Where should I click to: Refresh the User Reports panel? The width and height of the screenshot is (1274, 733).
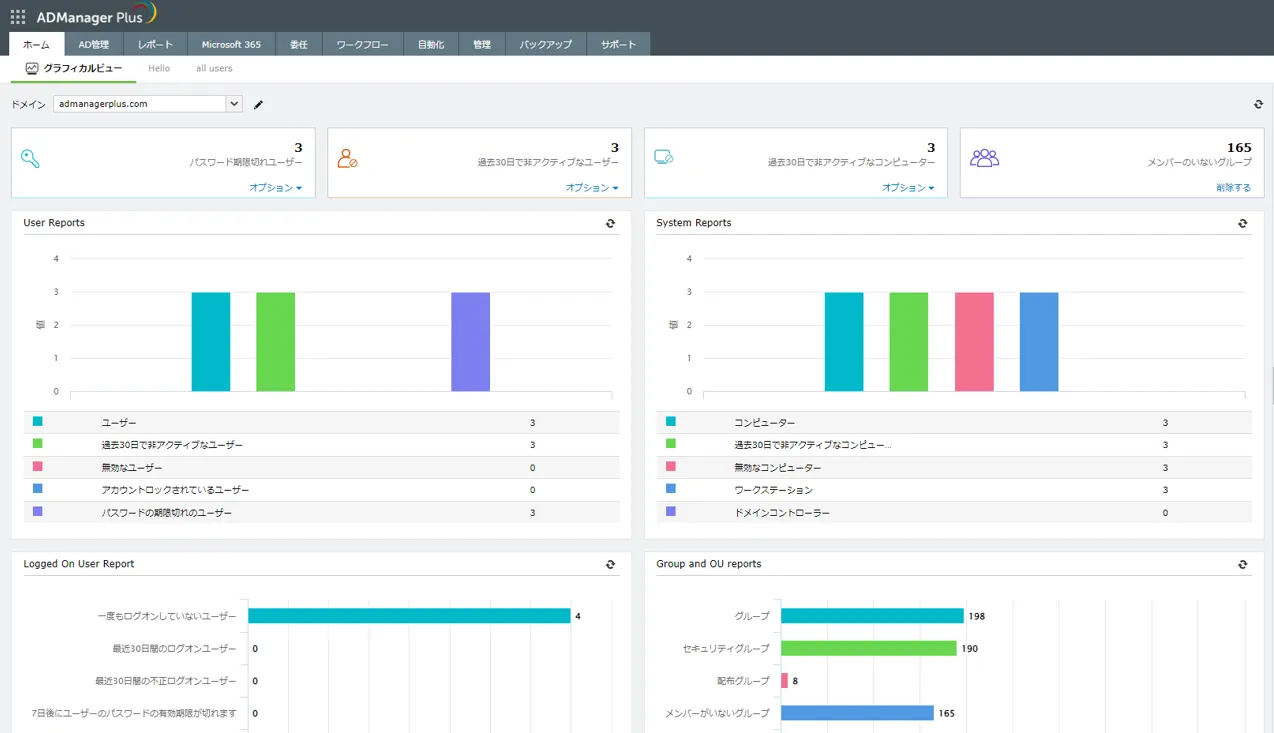point(610,223)
